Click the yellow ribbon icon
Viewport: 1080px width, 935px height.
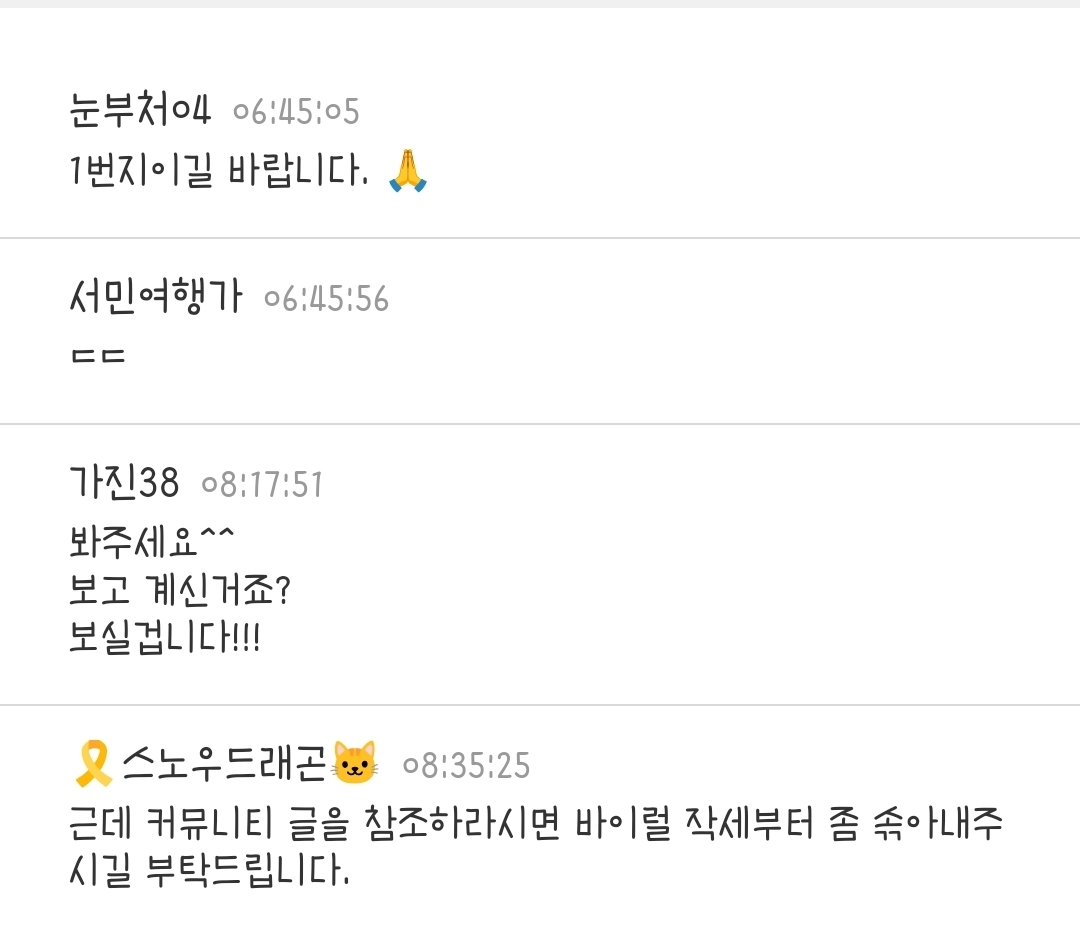tap(95, 764)
